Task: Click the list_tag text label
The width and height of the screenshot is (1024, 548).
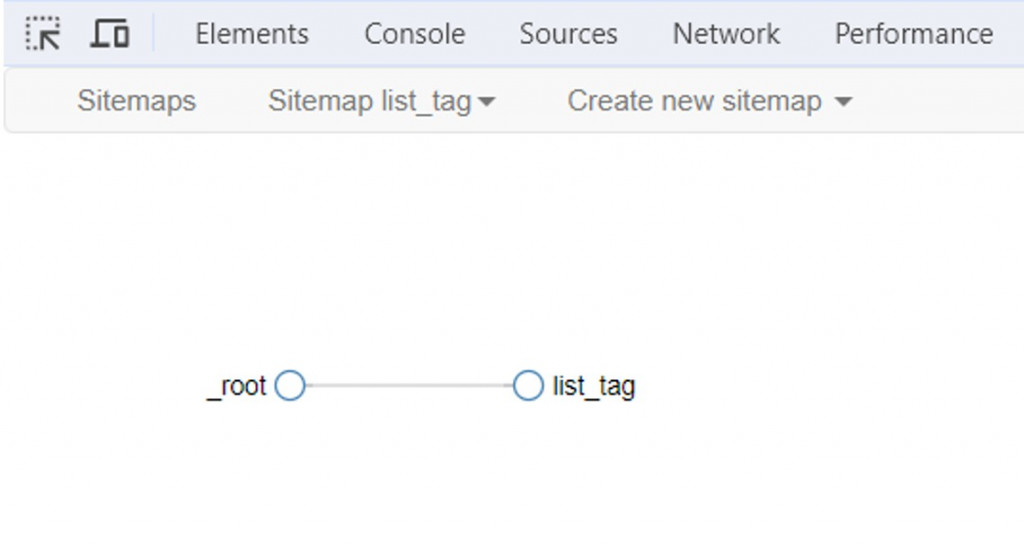Action: tap(594, 386)
